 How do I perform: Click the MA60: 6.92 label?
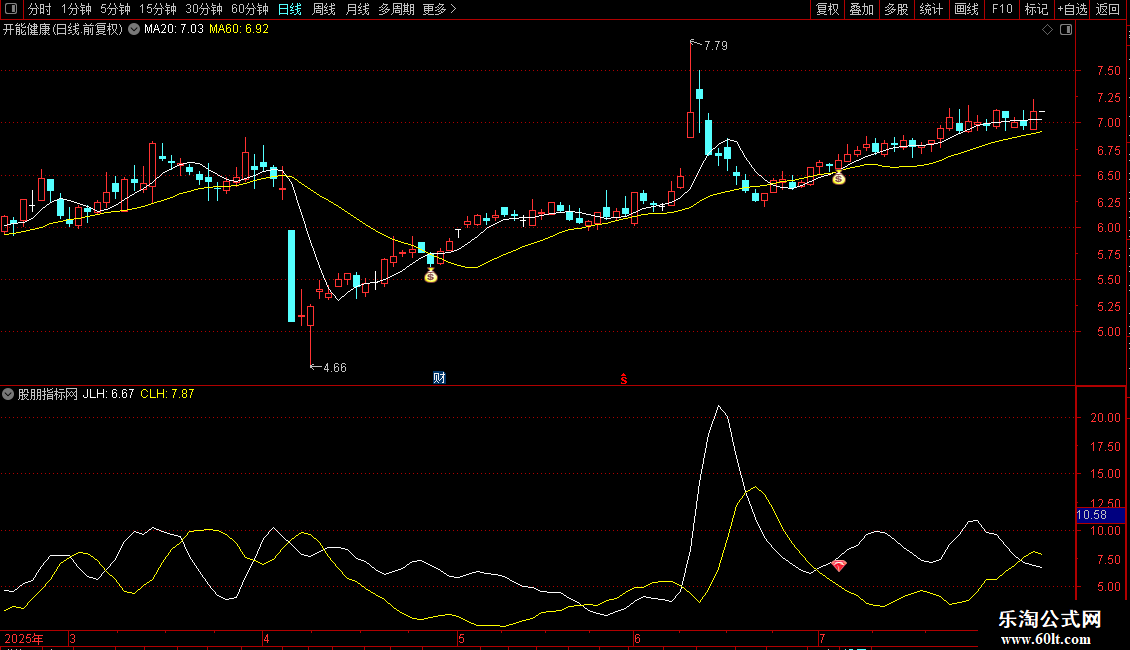pos(239,30)
